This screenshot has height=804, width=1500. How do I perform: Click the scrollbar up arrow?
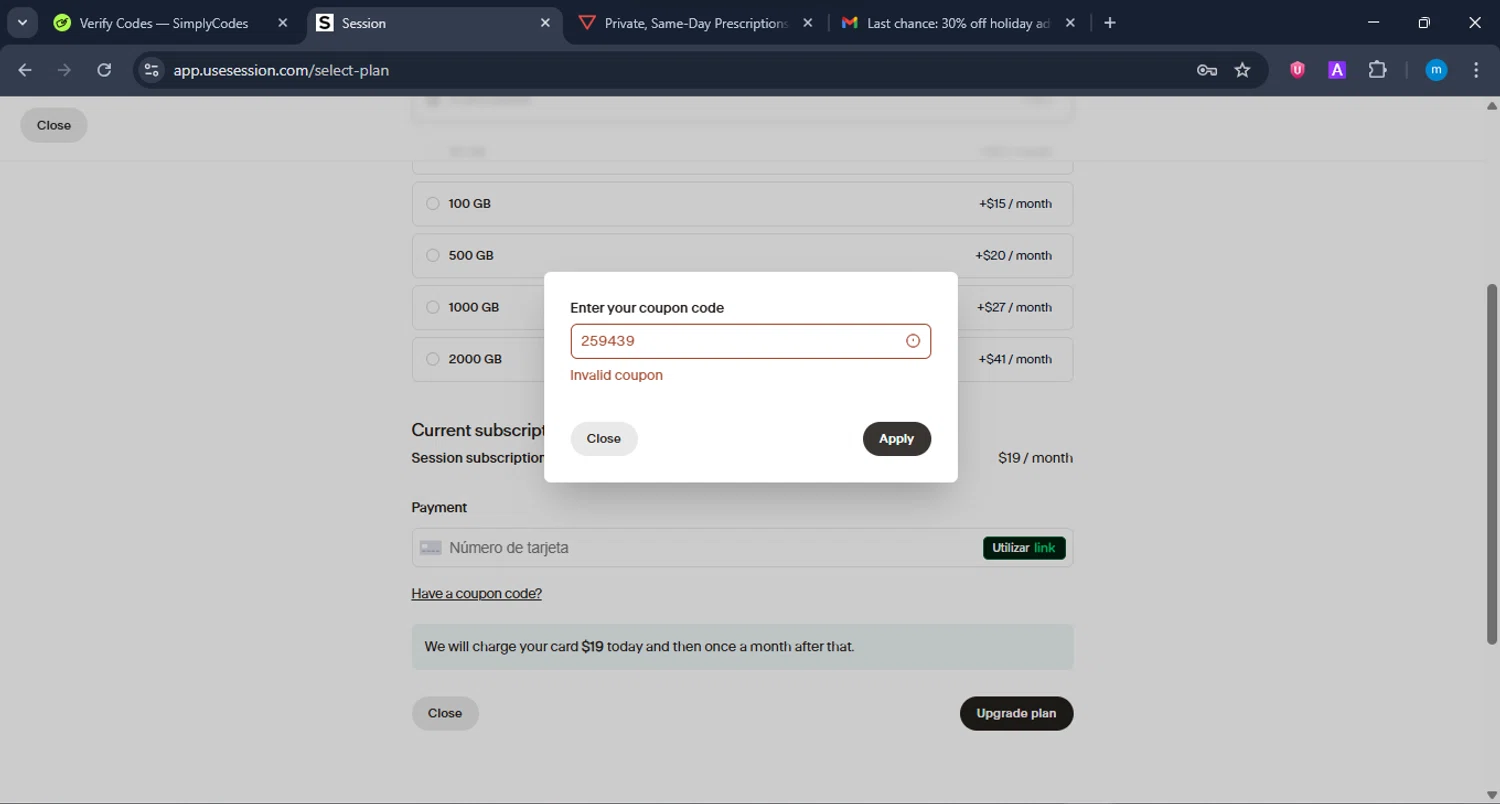pyautogui.click(x=1491, y=105)
